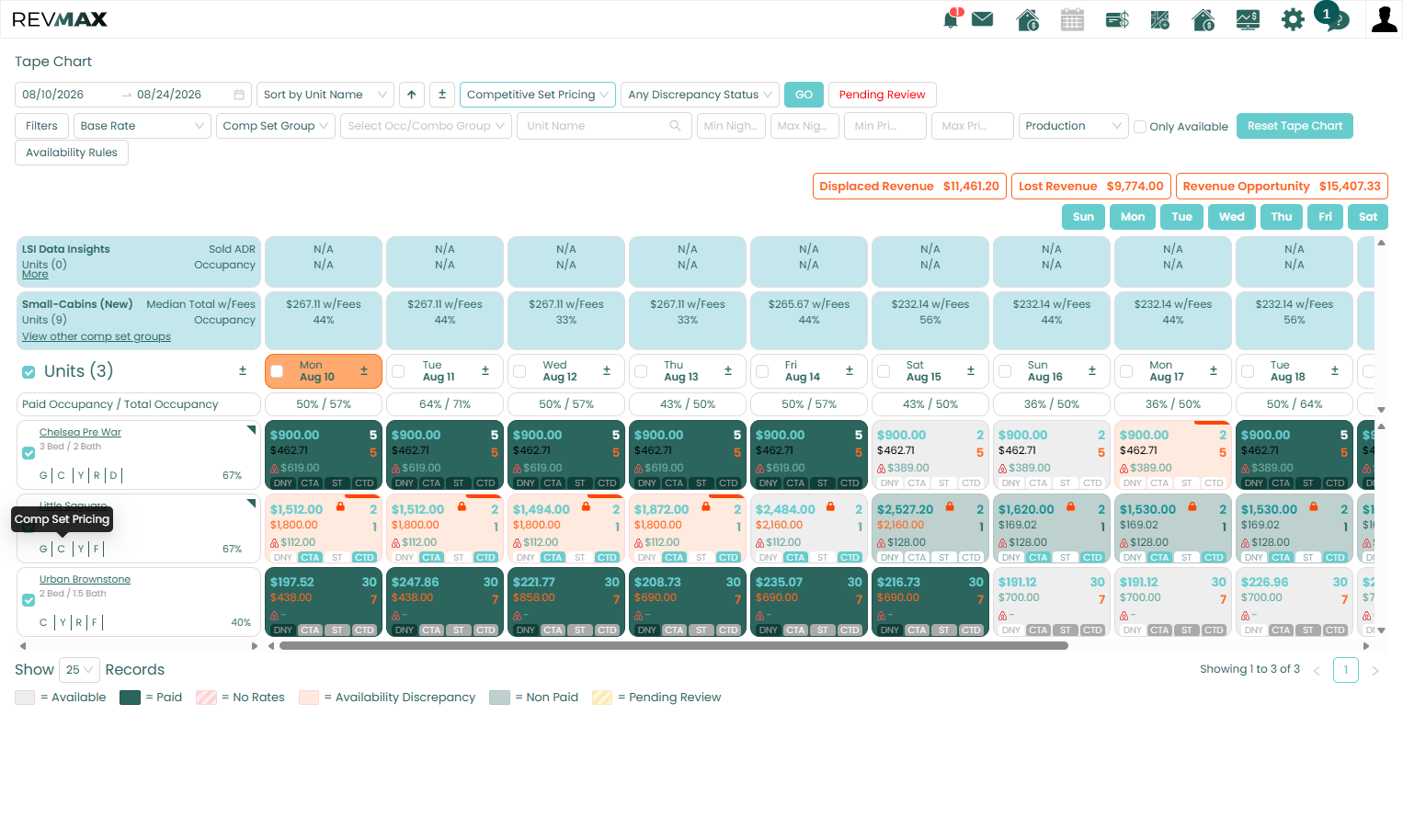Image resolution: width=1403 pixels, height=840 pixels.
Task: Enable the Only Available checkbox
Action: point(1140,127)
